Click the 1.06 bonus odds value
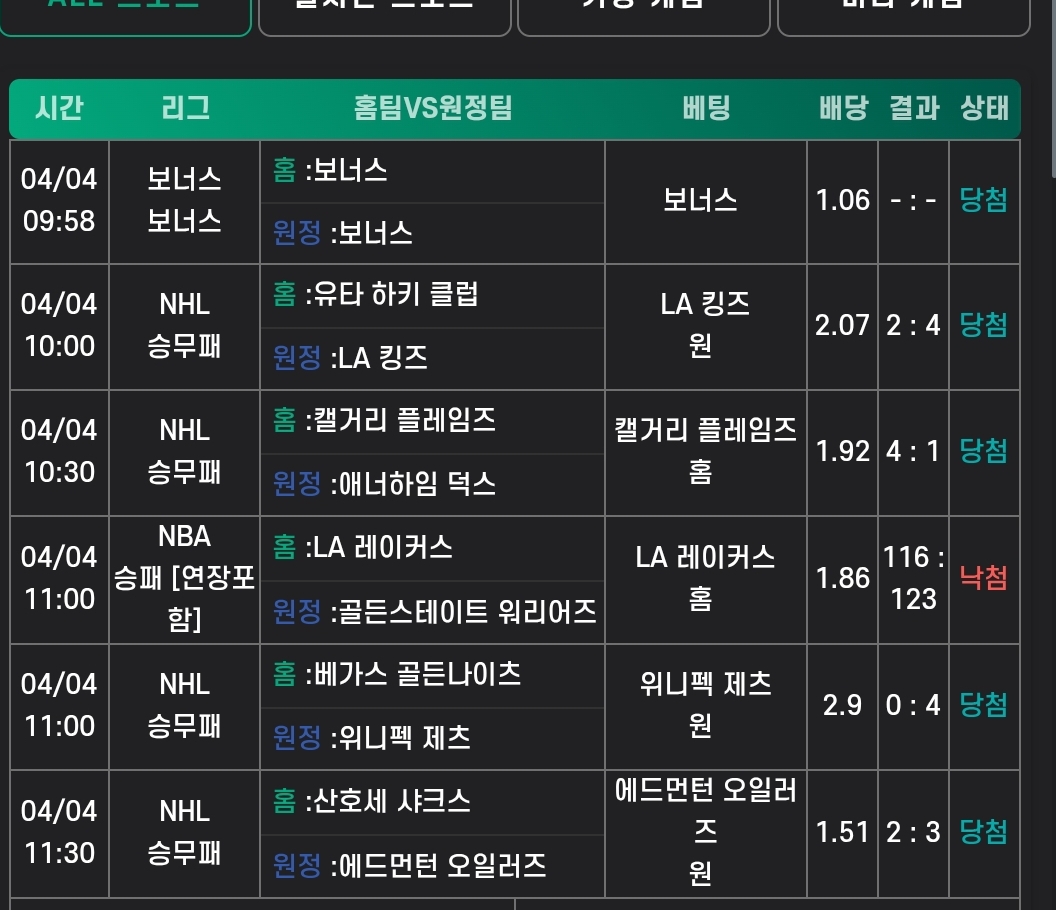The height and width of the screenshot is (910, 1056). (x=842, y=200)
